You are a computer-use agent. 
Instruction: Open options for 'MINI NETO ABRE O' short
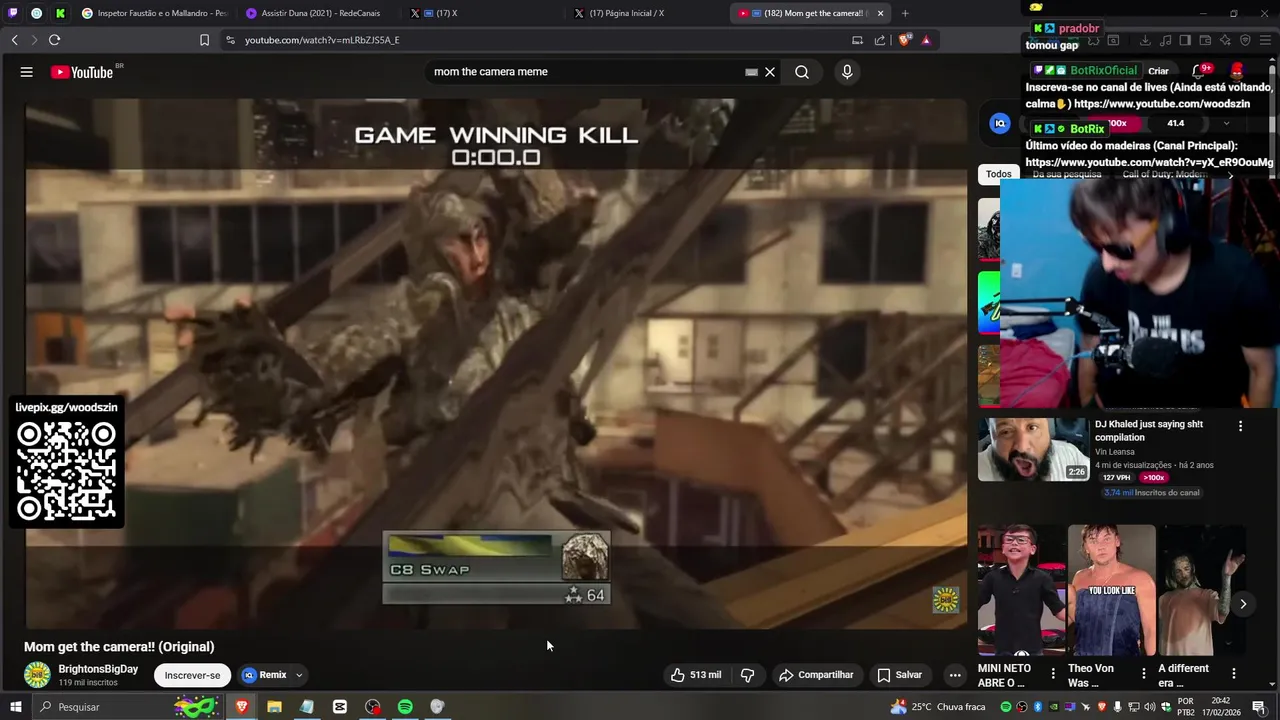pos(1053,674)
